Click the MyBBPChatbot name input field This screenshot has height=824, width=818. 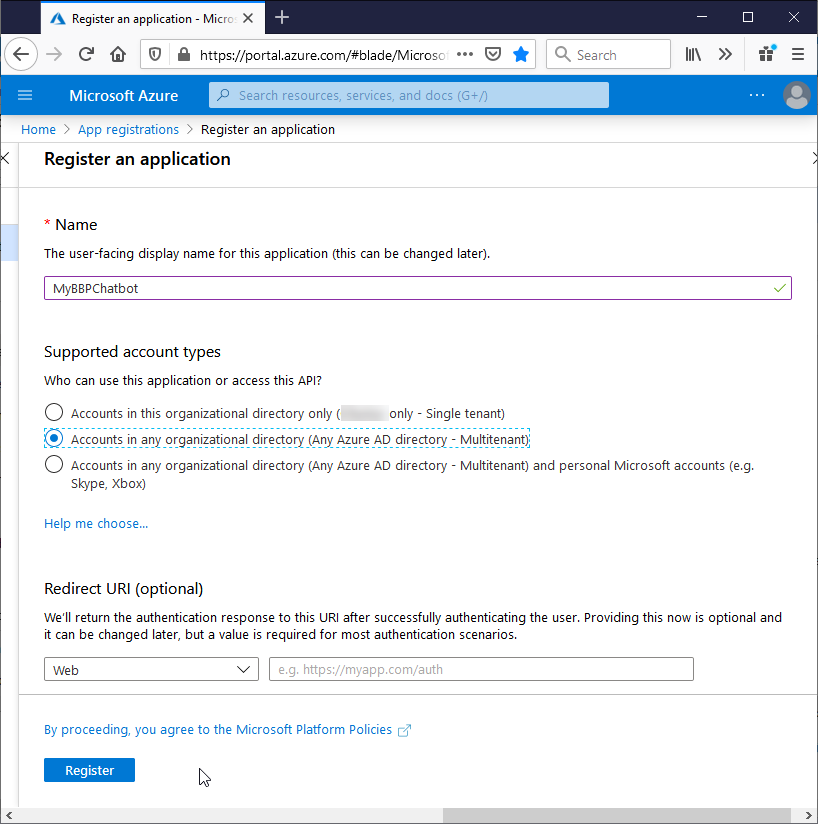(x=418, y=288)
